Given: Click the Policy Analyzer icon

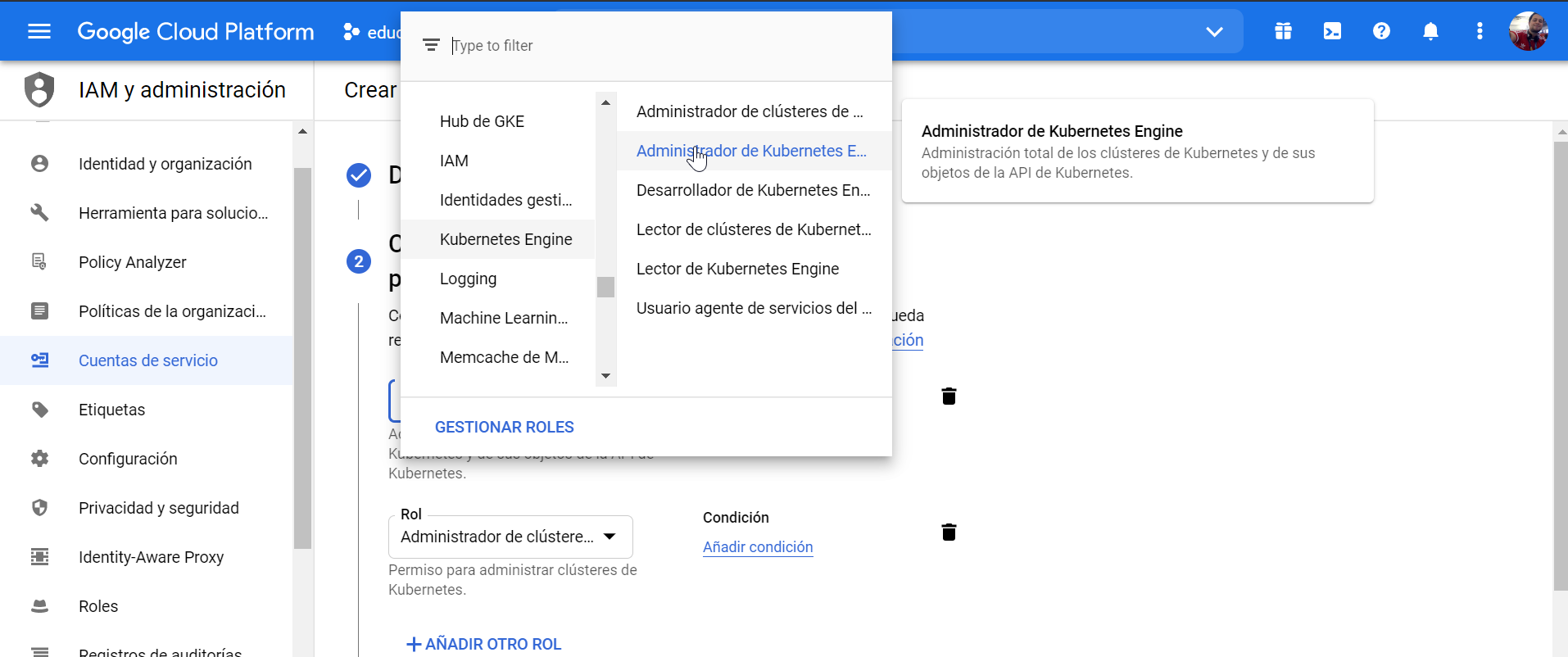Looking at the screenshot, I should [39, 262].
